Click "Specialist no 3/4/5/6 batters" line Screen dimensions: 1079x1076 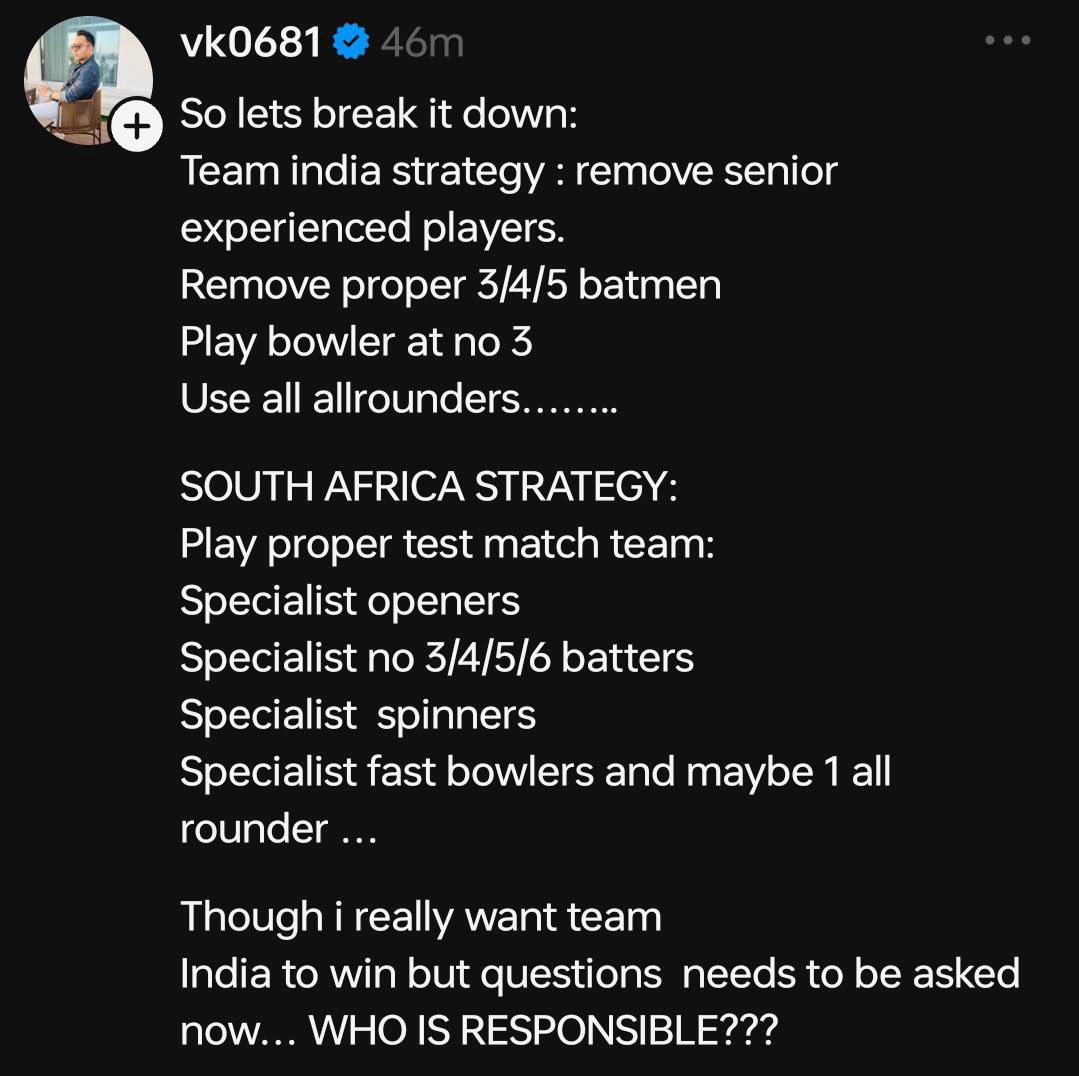[436, 658]
